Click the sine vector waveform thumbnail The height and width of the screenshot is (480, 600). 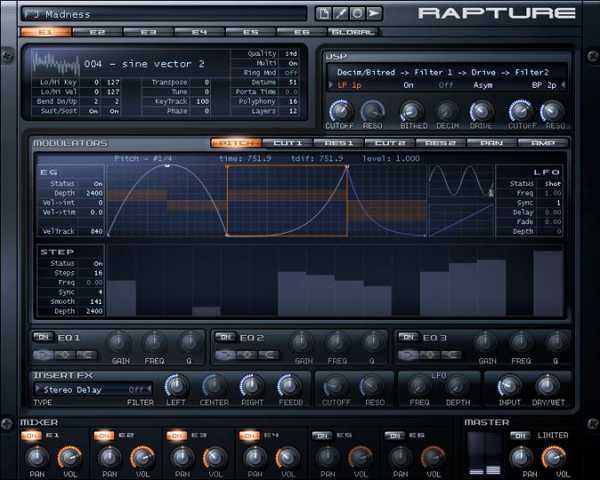55,64
